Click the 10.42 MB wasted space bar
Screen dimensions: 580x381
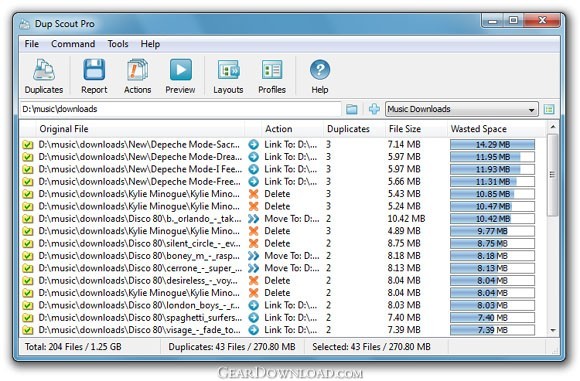tap(492, 219)
